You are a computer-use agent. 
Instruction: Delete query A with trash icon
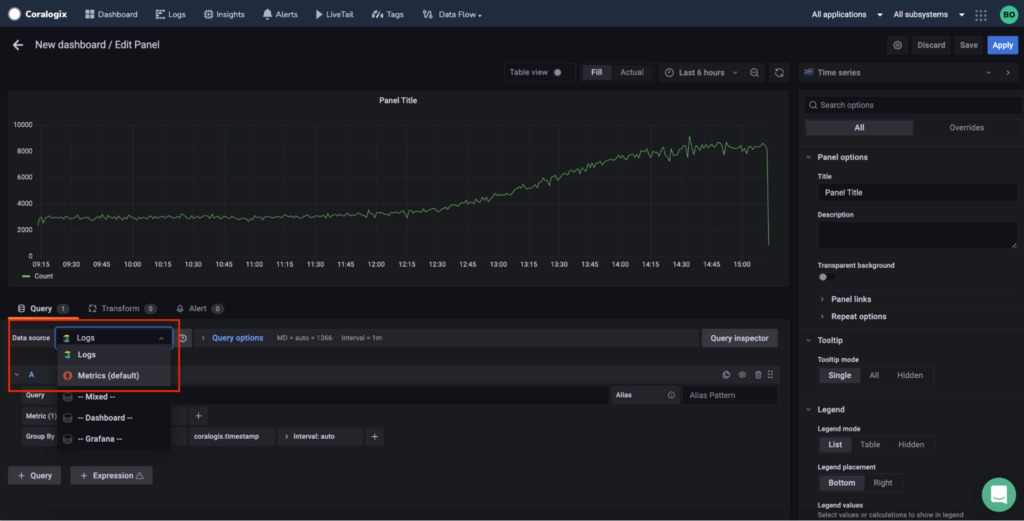click(758, 375)
